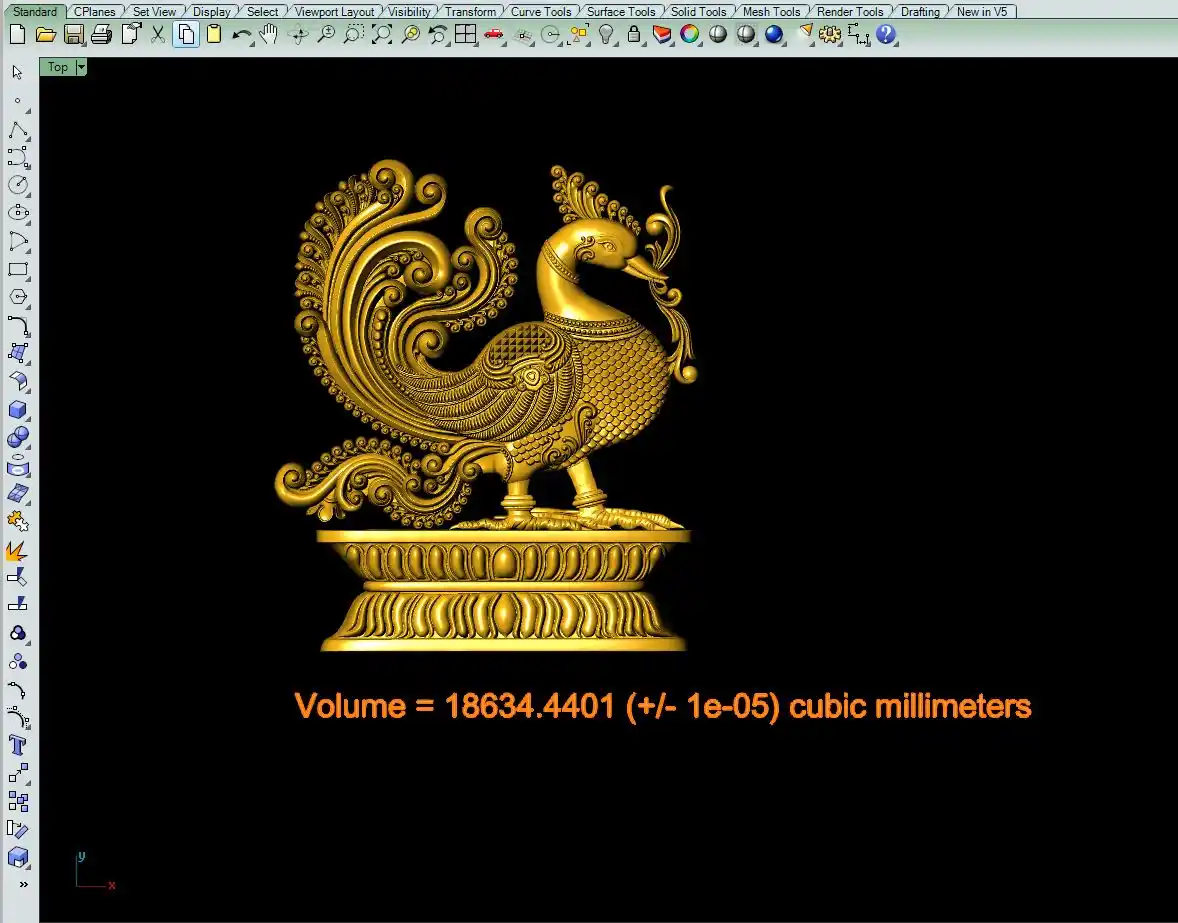
Task: Open the Layers panel icon
Action: (662, 35)
